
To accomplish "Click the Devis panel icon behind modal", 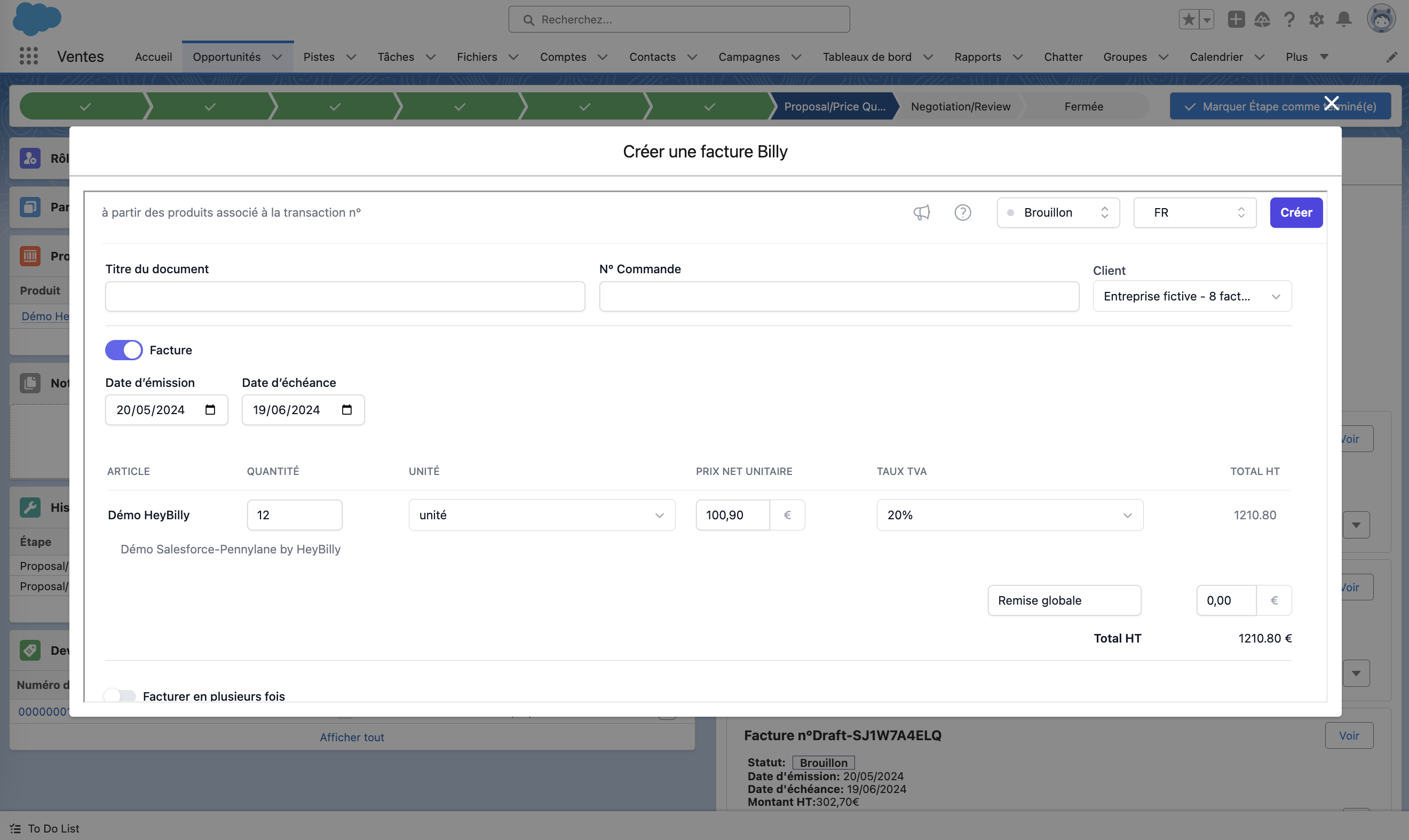I will click(x=30, y=650).
